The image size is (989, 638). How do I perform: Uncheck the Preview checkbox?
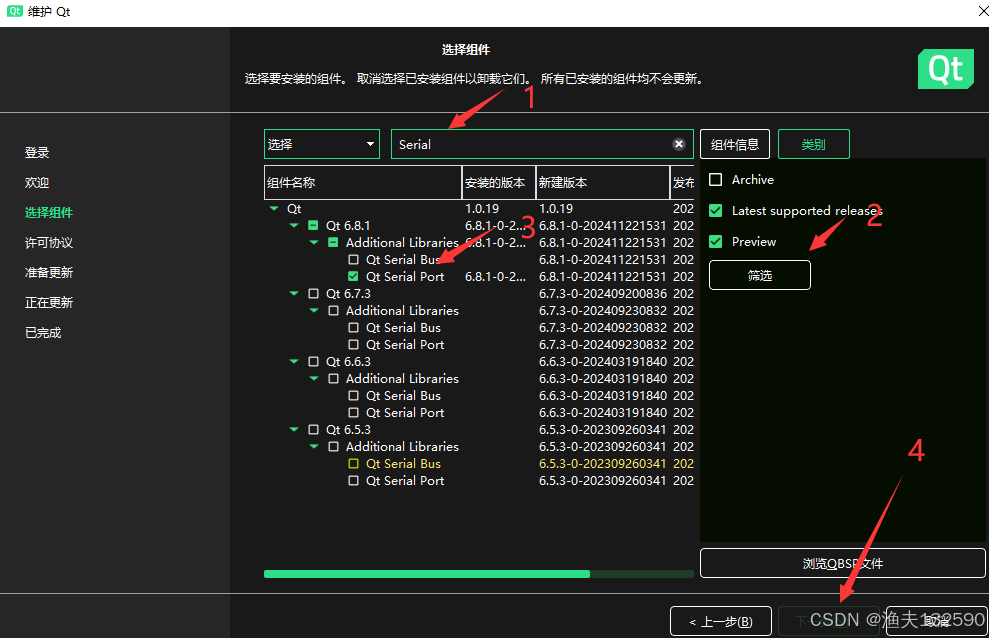click(715, 241)
